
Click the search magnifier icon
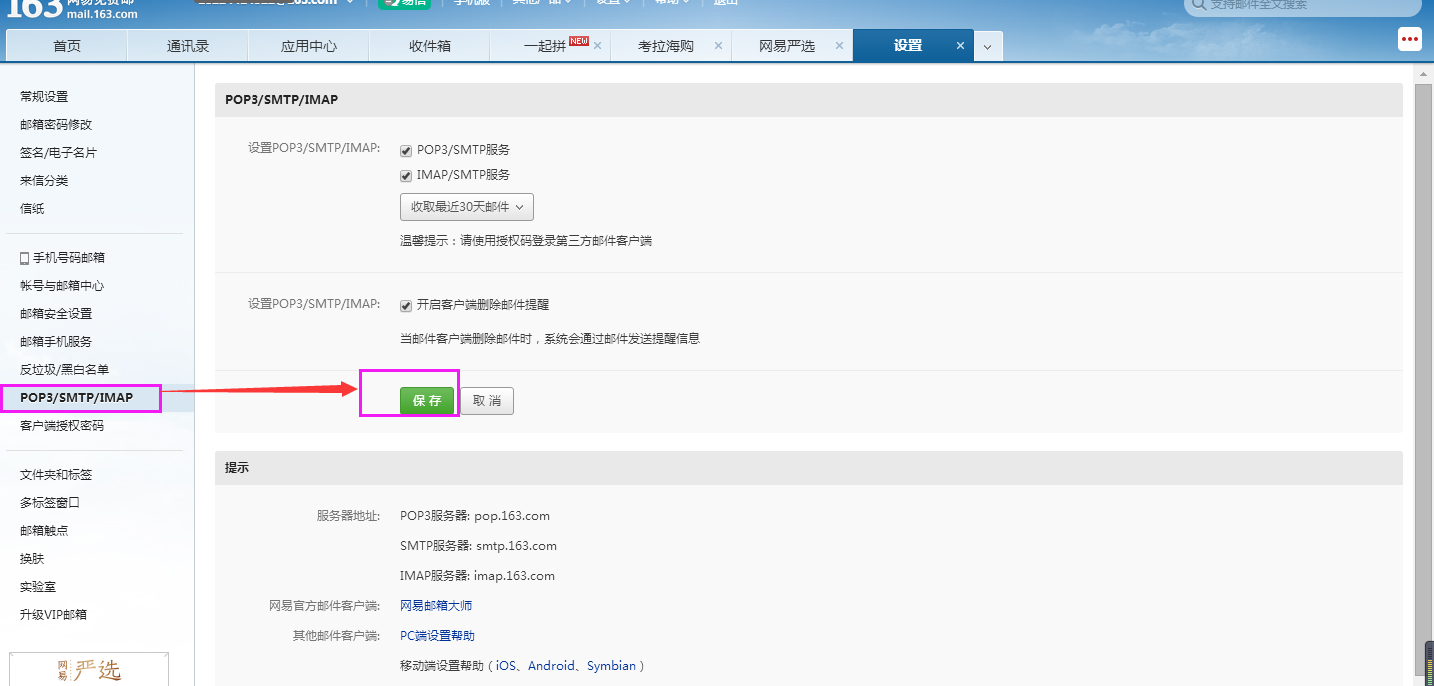pyautogui.click(x=1198, y=7)
